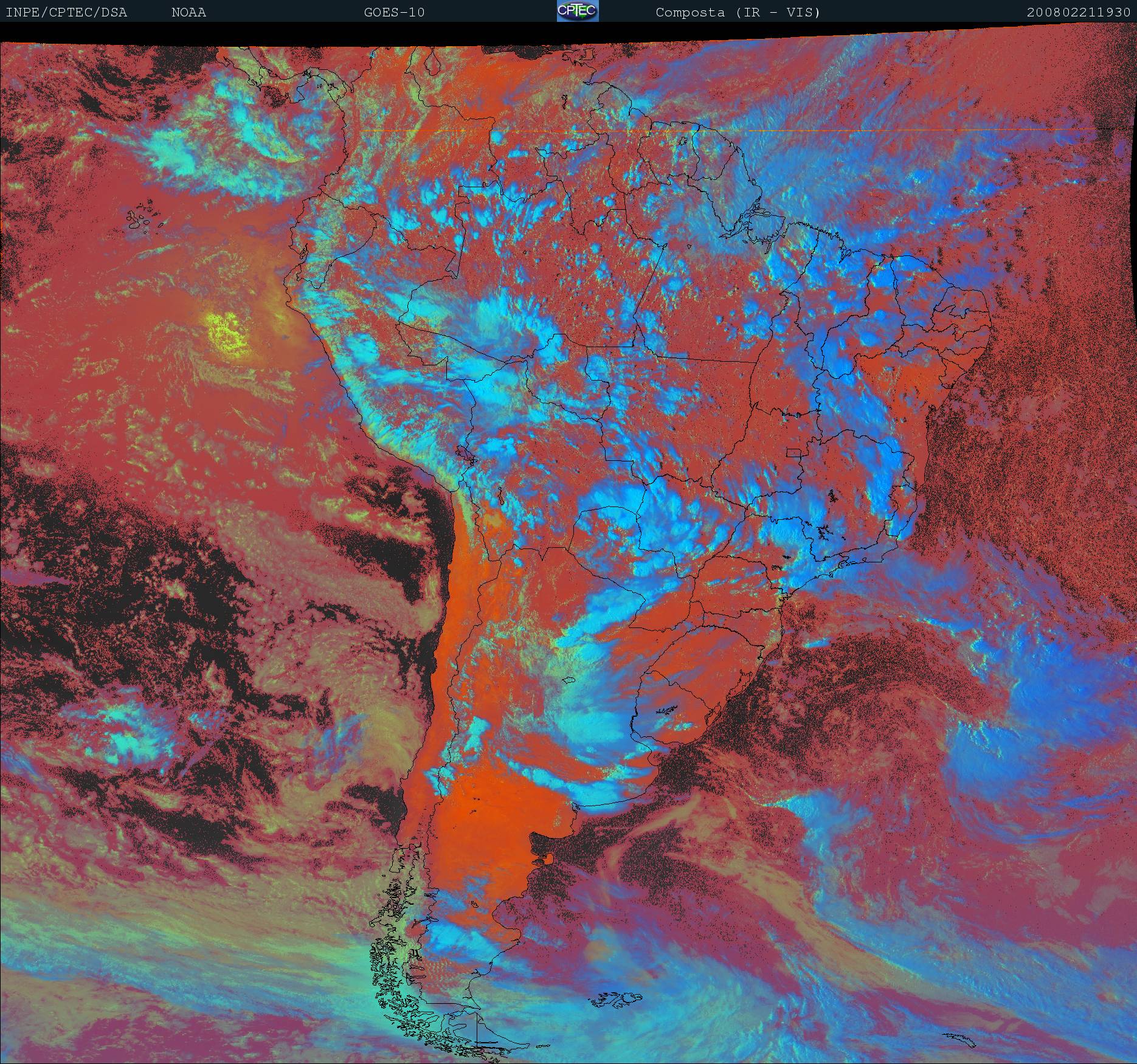Click the Galápagos Islands outline in the Pacific

[x=143, y=219]
